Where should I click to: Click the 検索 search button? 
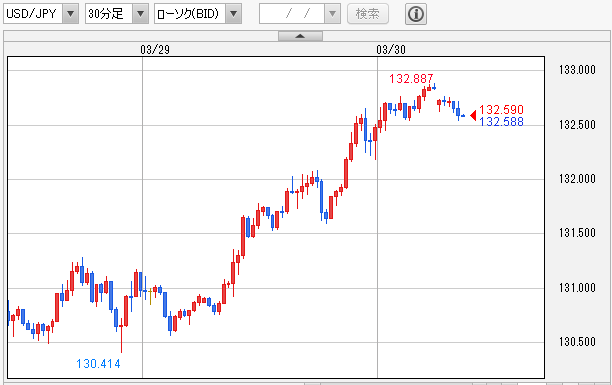[368, 14]
